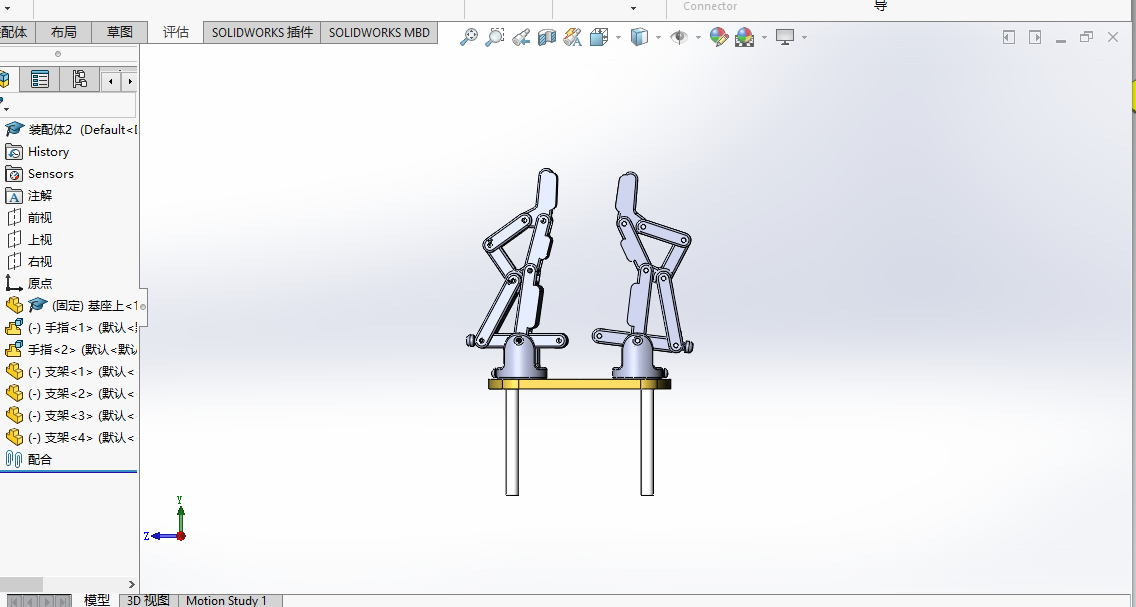Open the SOLIDWORKS 插件 tab

coord(262,33)
